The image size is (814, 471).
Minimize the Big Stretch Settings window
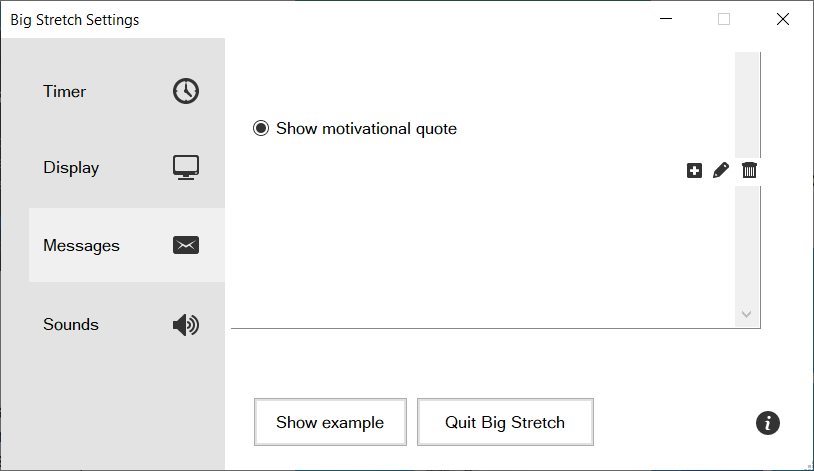pyautogui.click(x=666, y=19)
